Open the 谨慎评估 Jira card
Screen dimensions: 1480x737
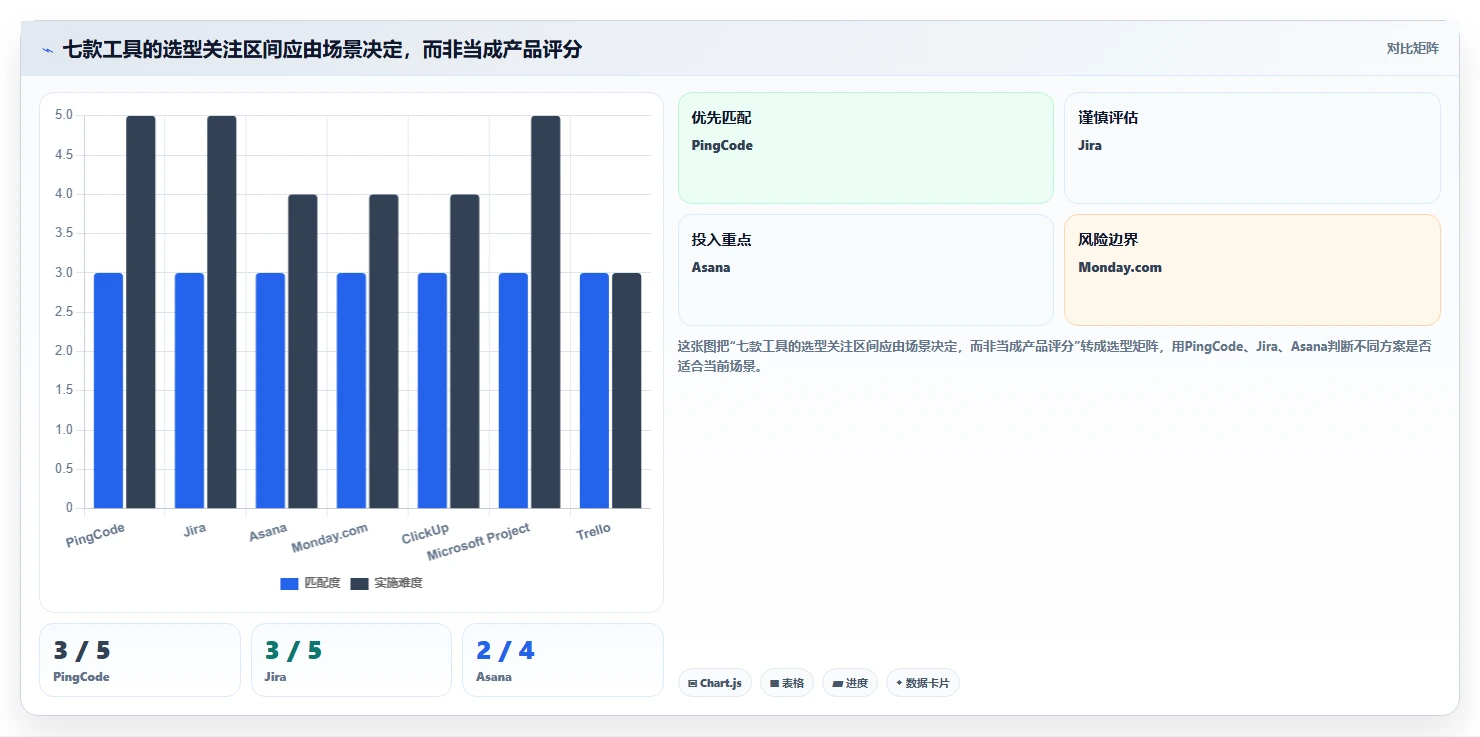(1252, 148)
